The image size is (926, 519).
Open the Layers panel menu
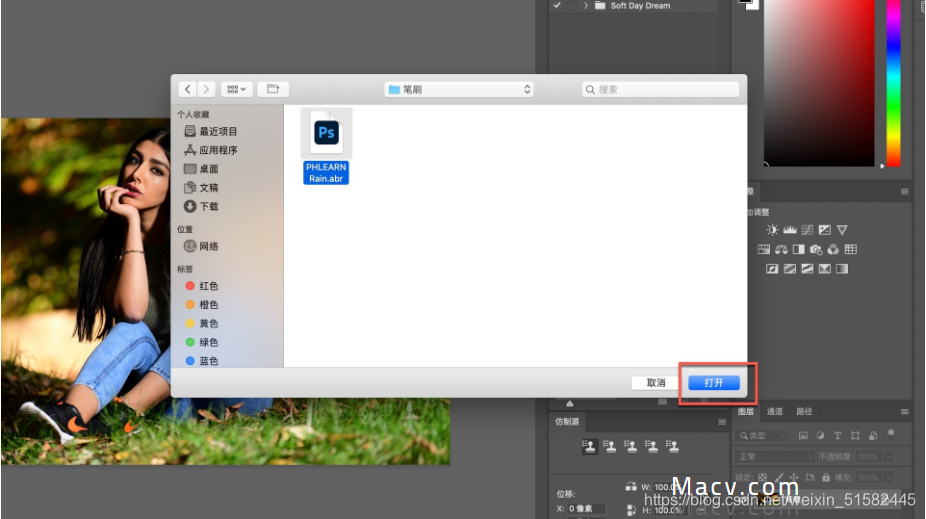click(904, 412)
